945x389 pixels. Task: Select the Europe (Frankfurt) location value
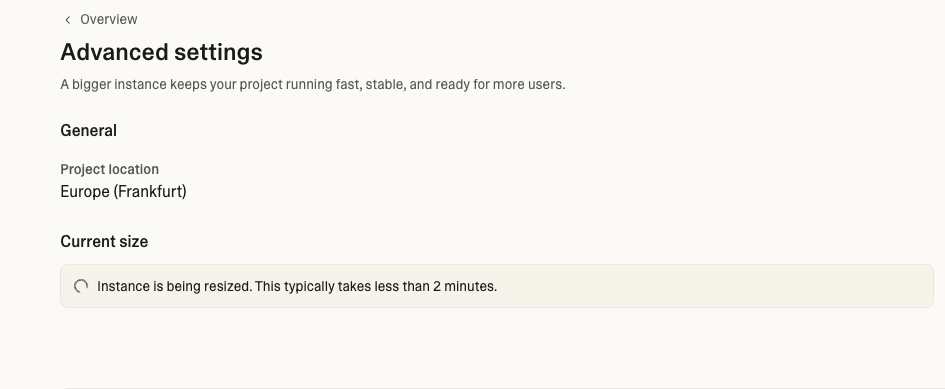124,192
